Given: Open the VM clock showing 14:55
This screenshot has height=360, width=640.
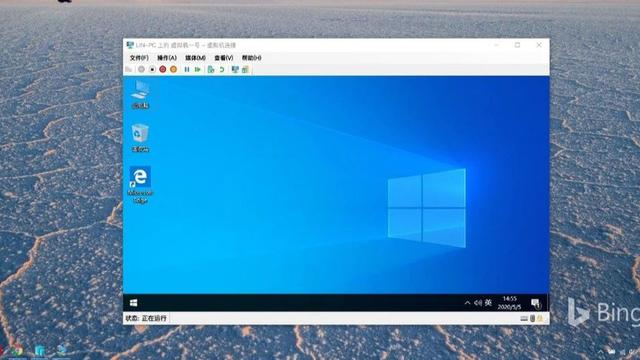Looking at the screenshot, I should pos(509,303).
